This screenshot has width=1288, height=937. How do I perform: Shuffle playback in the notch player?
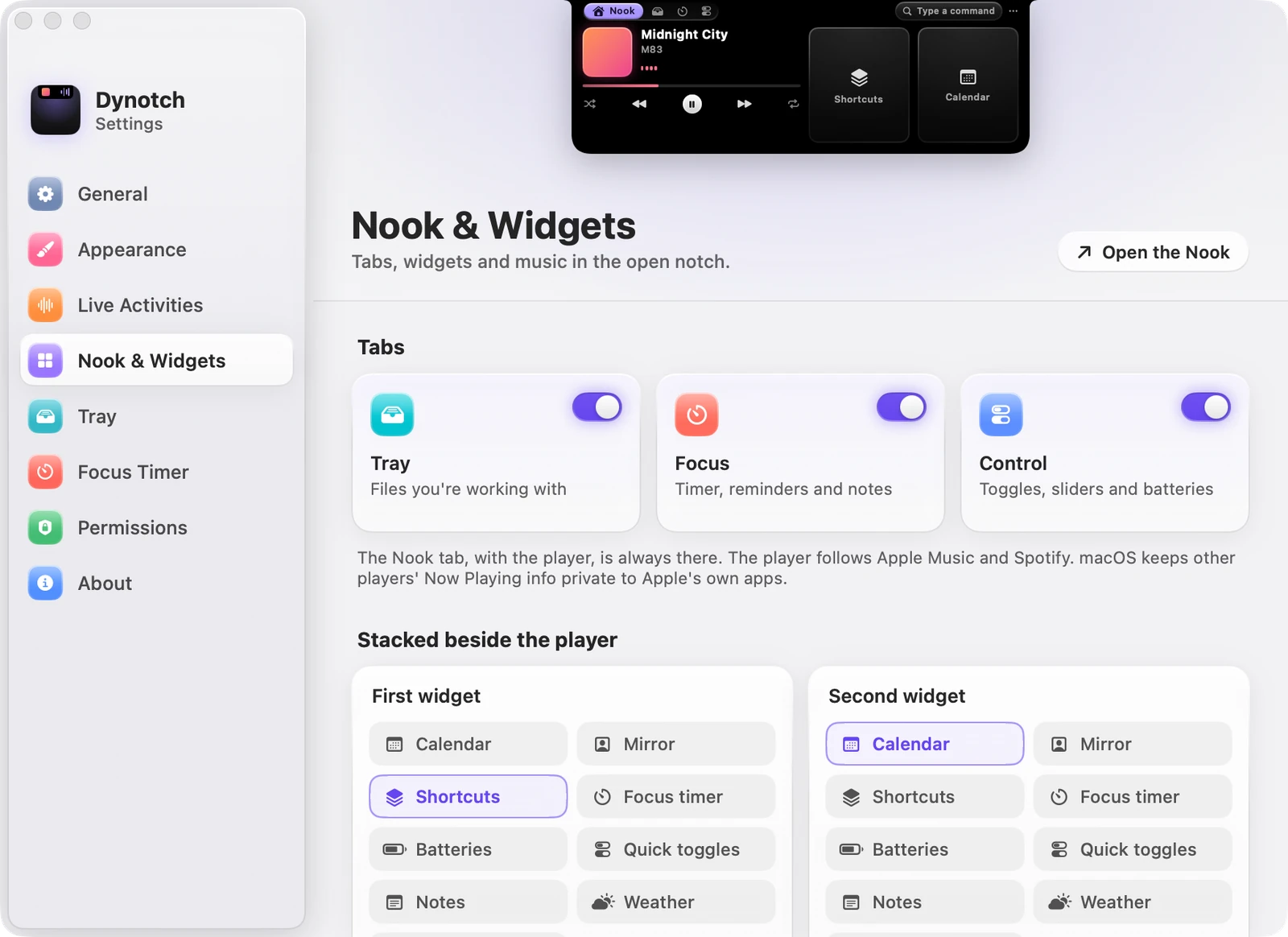[590, 104]
